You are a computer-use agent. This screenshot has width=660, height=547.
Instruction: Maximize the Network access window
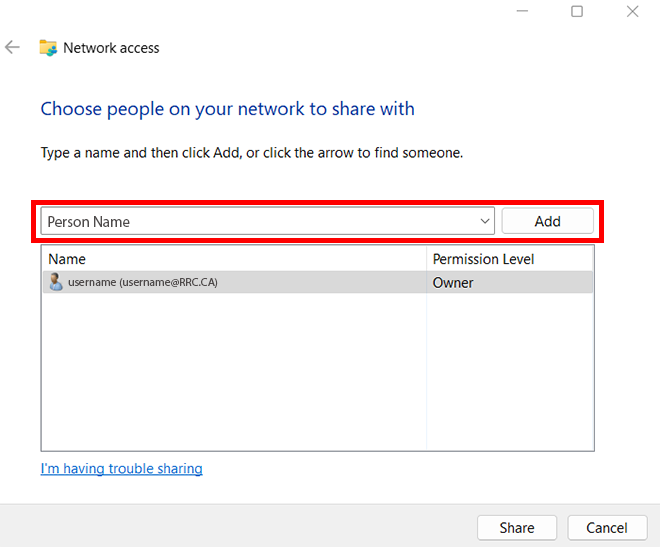(x=577, y=12)
